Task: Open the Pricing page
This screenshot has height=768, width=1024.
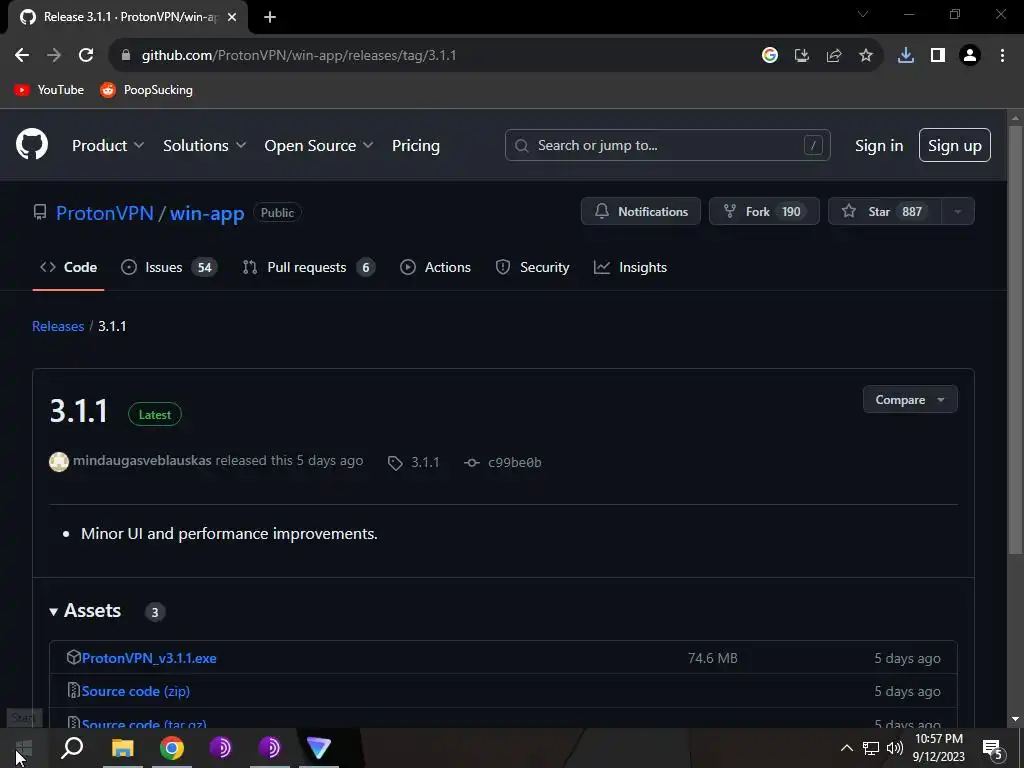Action: [x=415, y=146]
